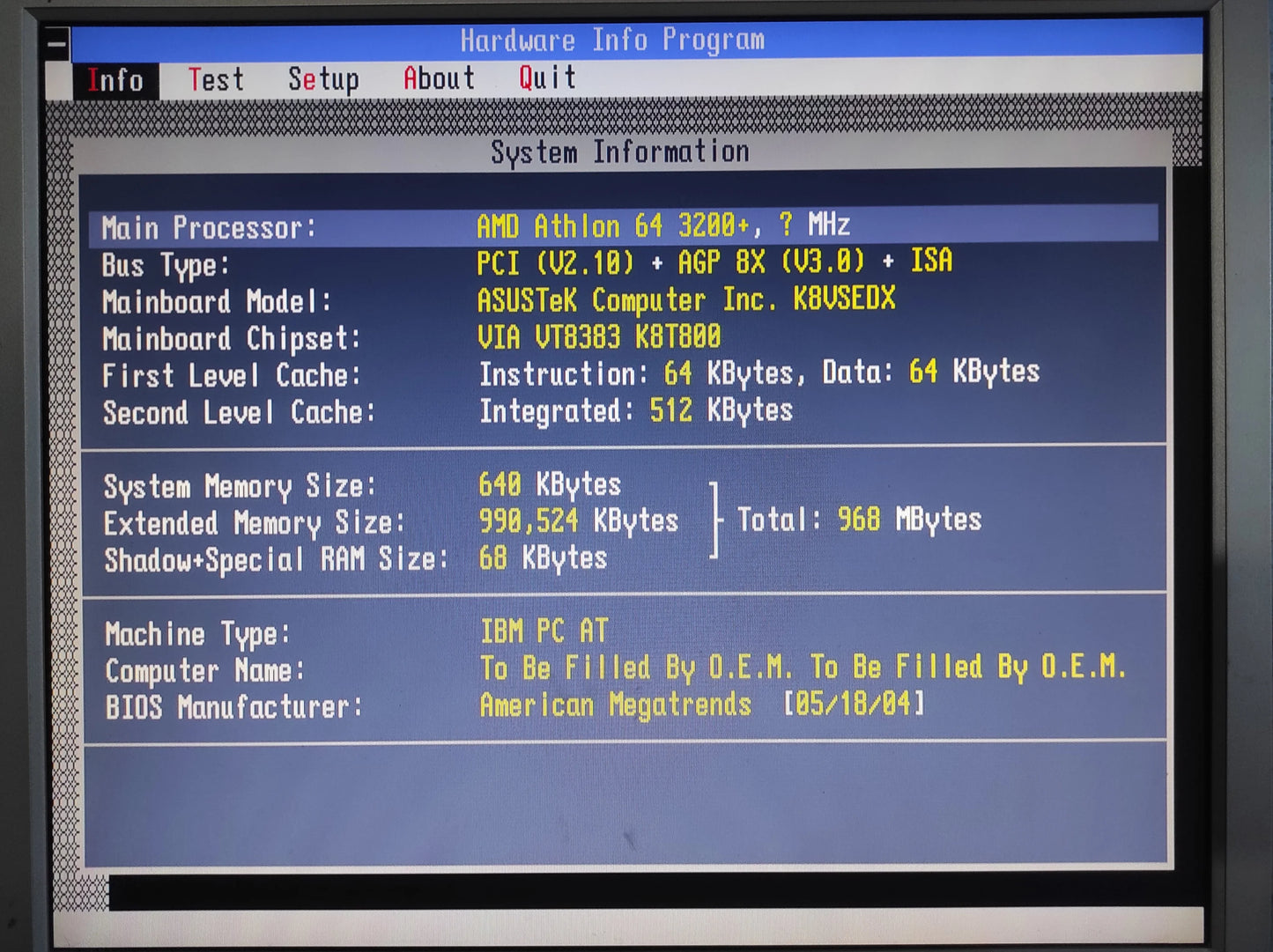This screenshot has width=1273, height=952.
Task: Click the Hardware Info Program title
Action: click(x=612, y=40)
